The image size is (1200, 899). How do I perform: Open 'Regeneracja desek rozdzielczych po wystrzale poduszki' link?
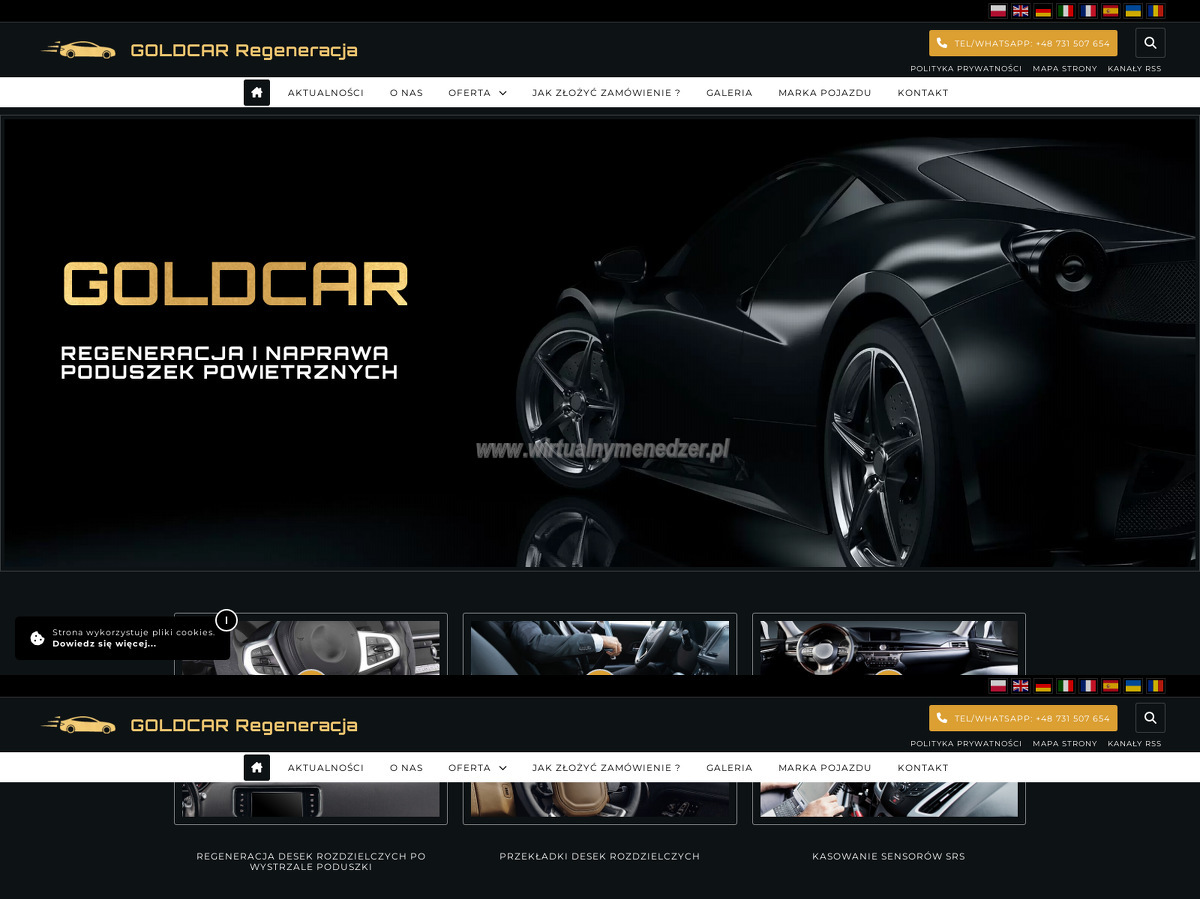(311, 861)
